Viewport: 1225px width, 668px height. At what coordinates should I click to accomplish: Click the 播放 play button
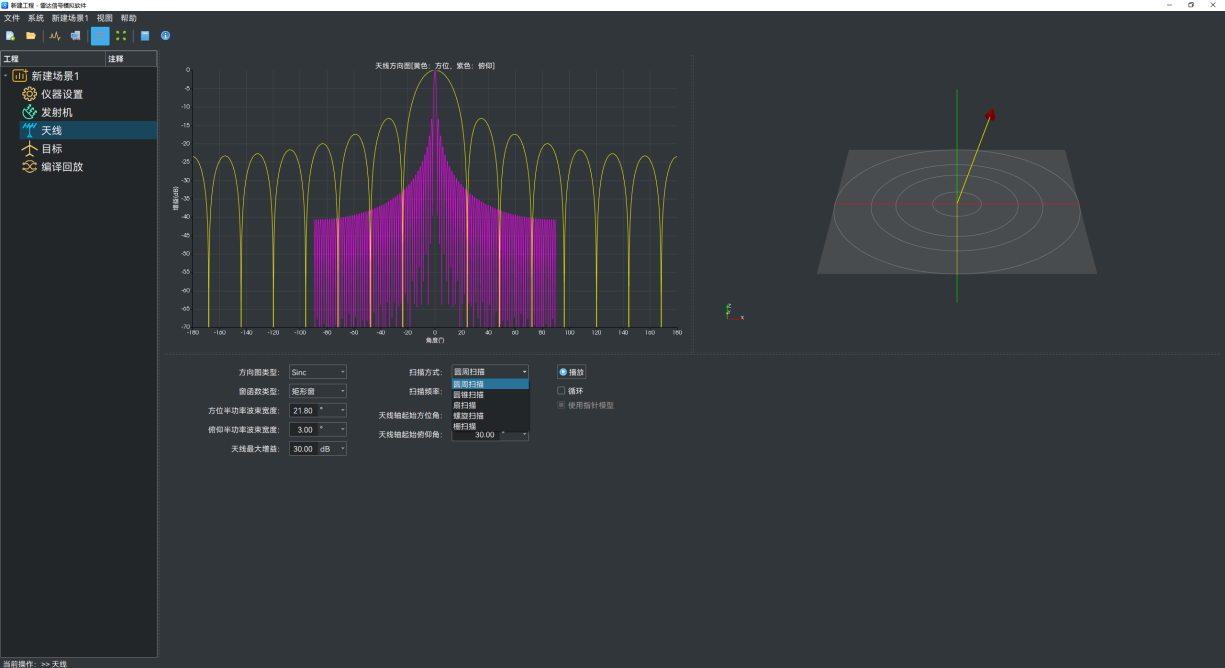(571, 372)
